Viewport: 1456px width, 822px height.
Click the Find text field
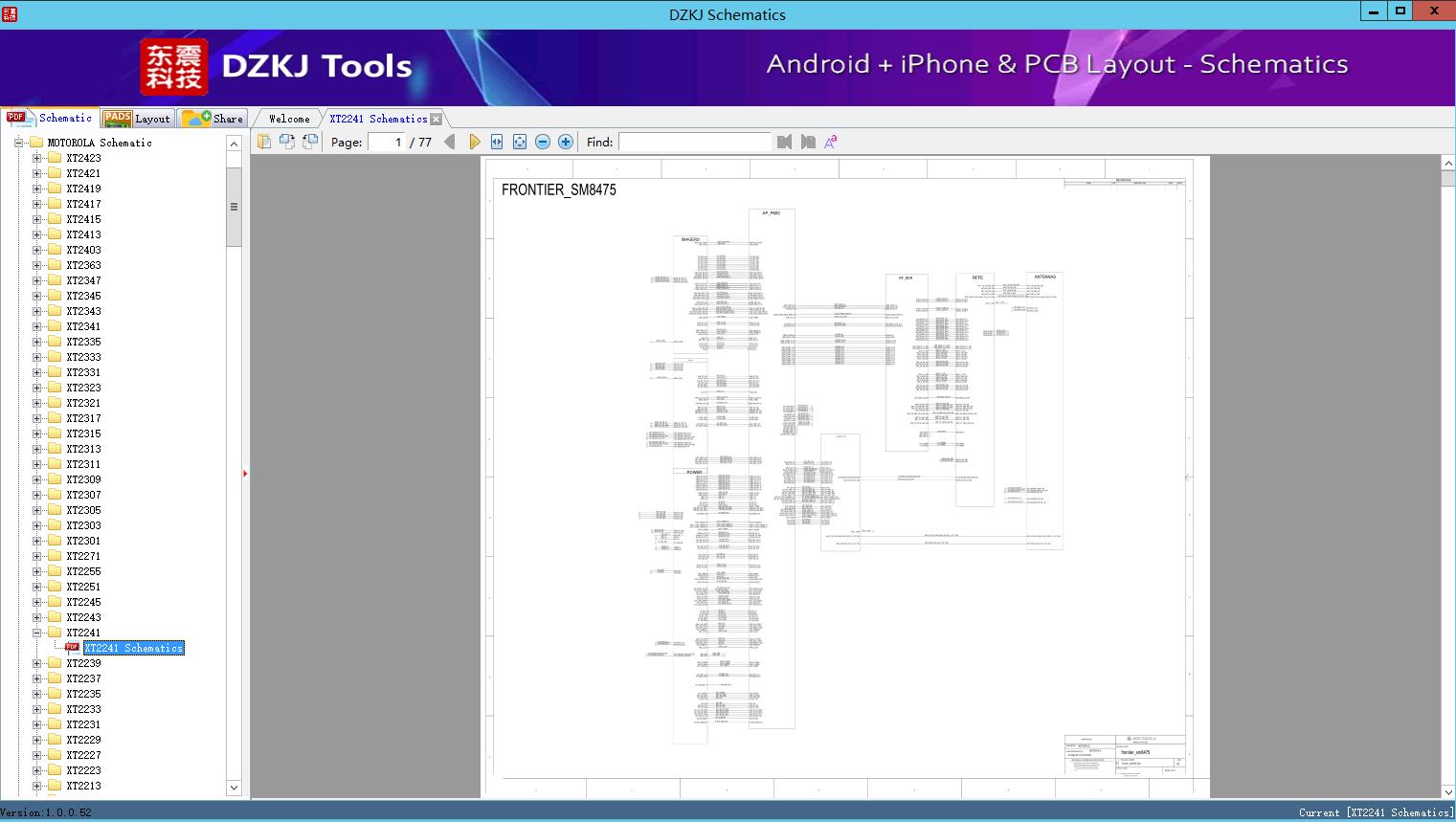pos(694,142)
